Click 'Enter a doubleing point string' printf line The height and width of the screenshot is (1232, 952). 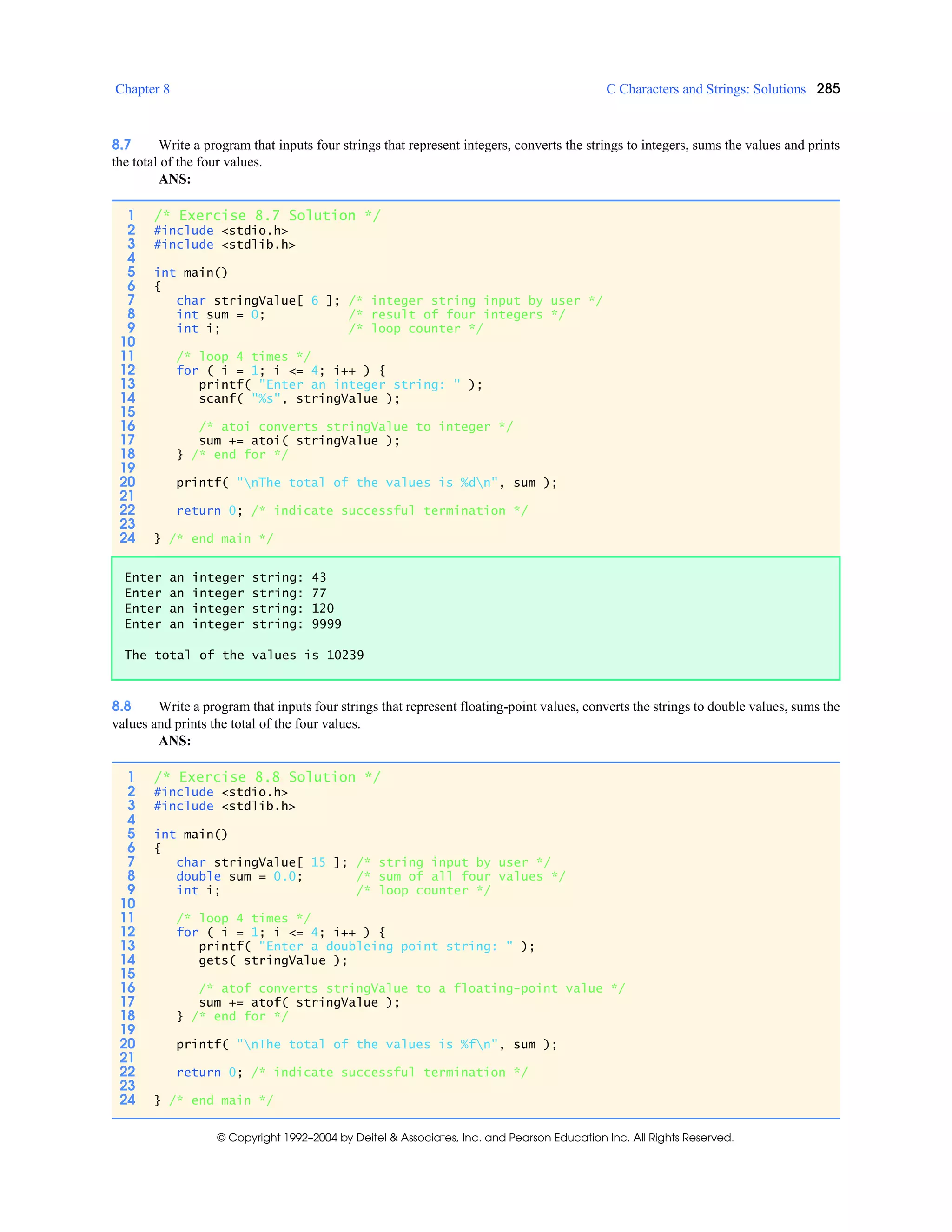(x=367, y=946)
